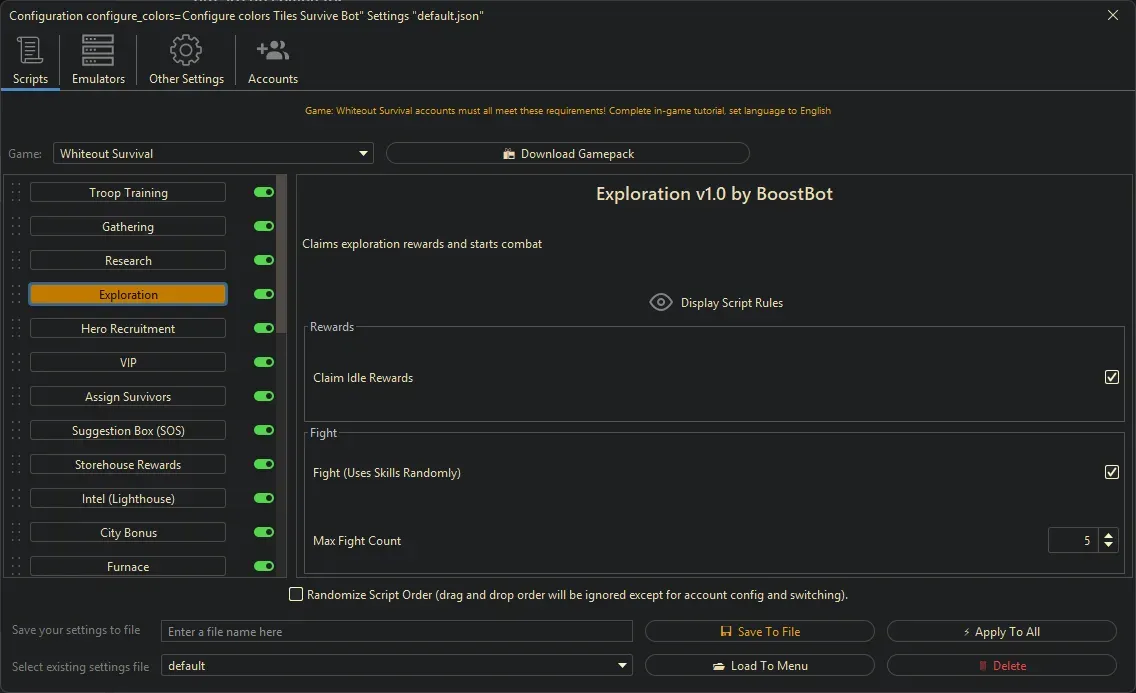This screenshot has height=693, width=1136.
Task: Expand the existing settings file dropdown
Action: point(623,665)
